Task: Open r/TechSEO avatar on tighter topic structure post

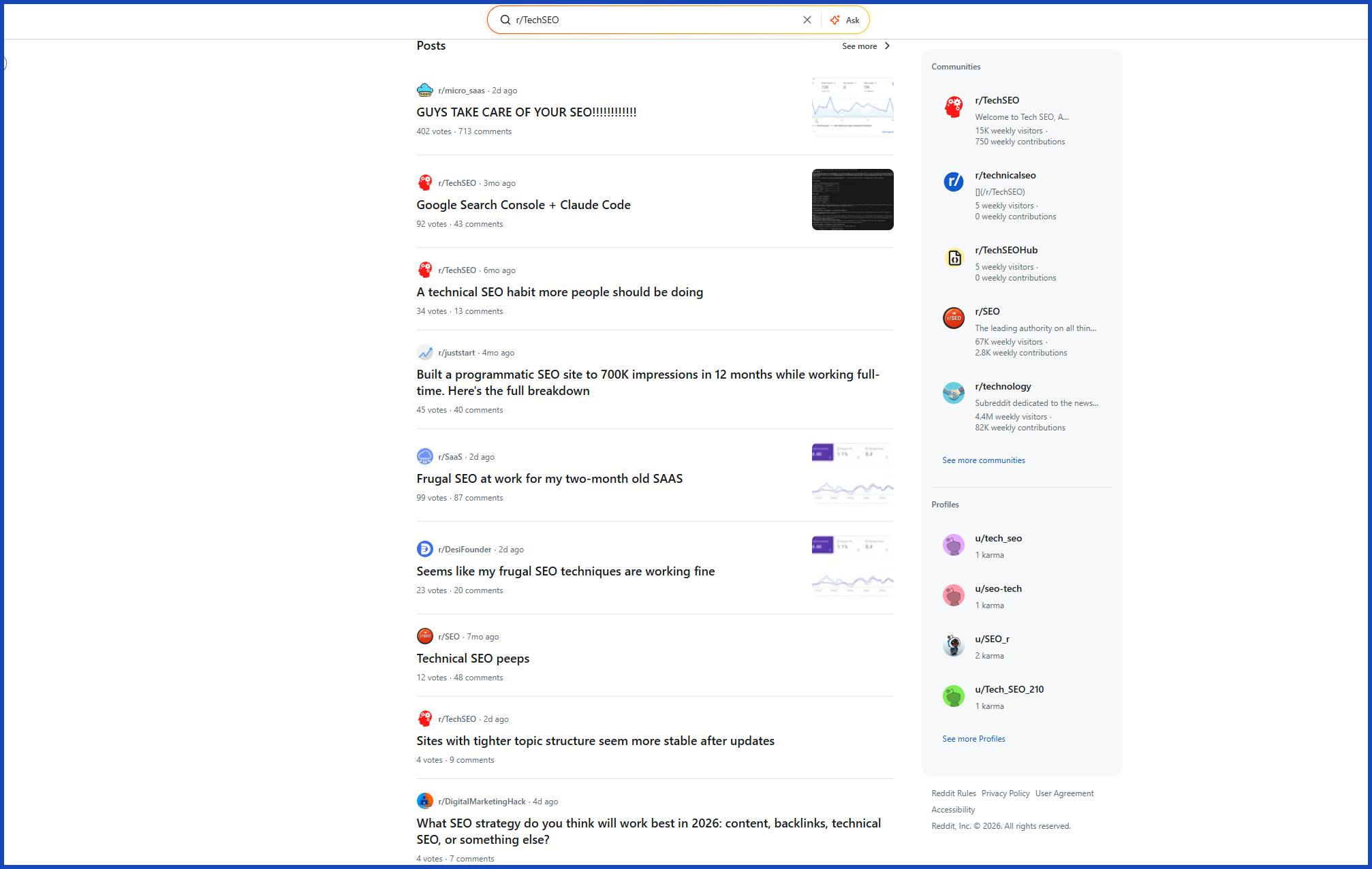Action: (x=425, y=718)
